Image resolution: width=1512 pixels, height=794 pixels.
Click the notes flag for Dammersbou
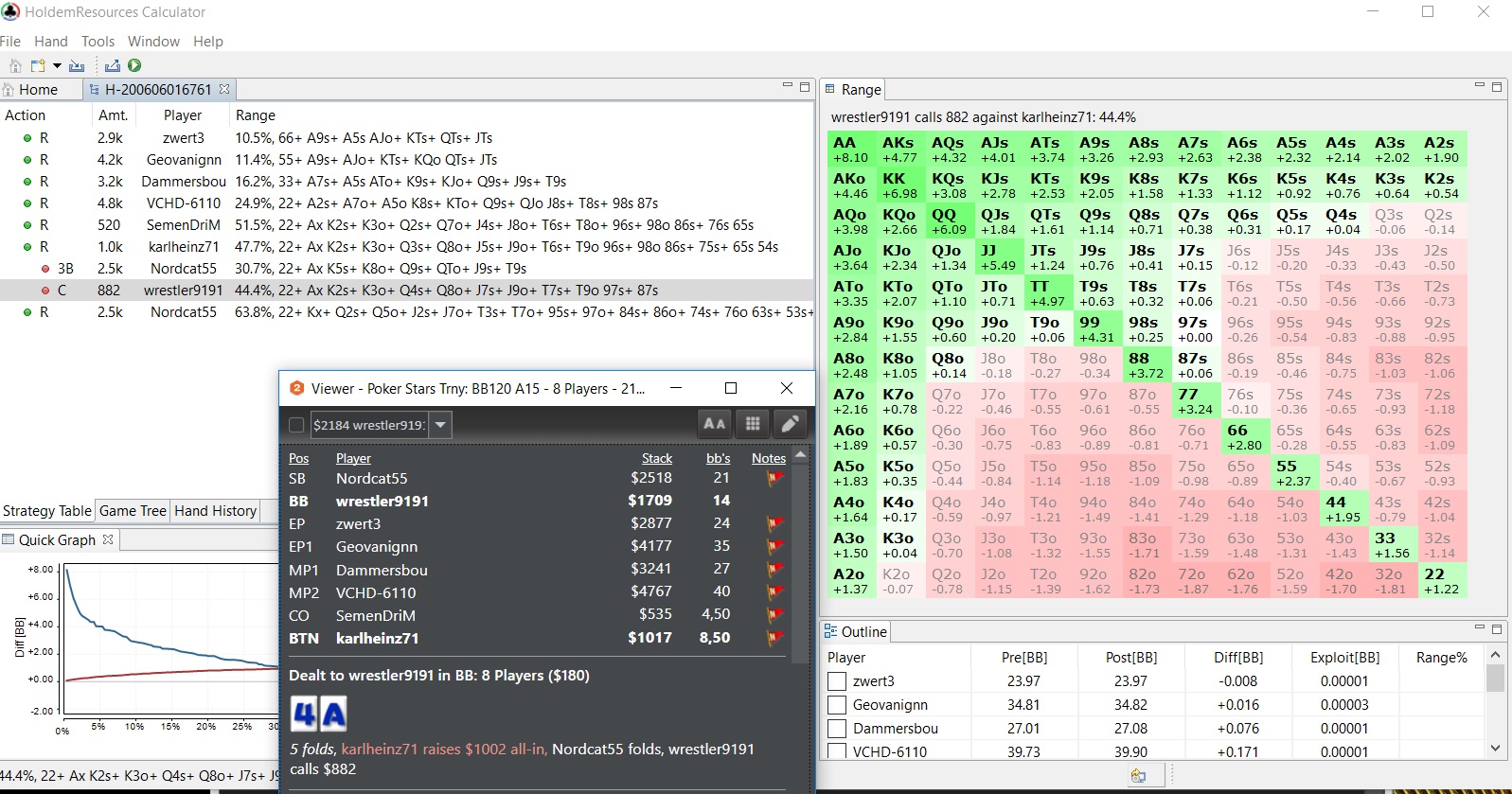774,570
